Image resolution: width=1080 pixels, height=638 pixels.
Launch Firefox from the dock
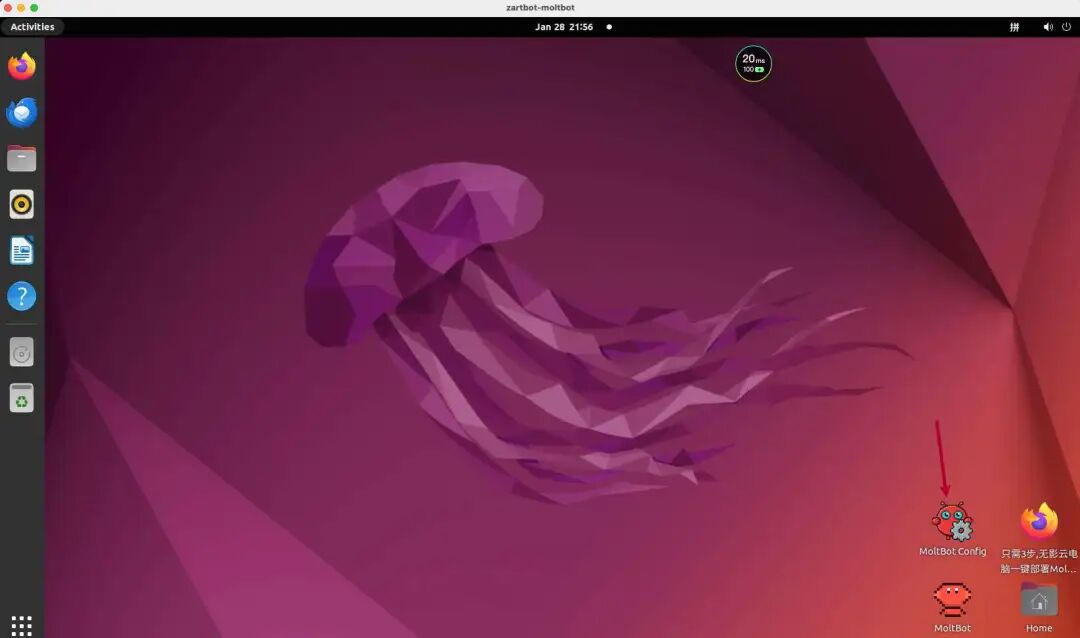(22, 67)
